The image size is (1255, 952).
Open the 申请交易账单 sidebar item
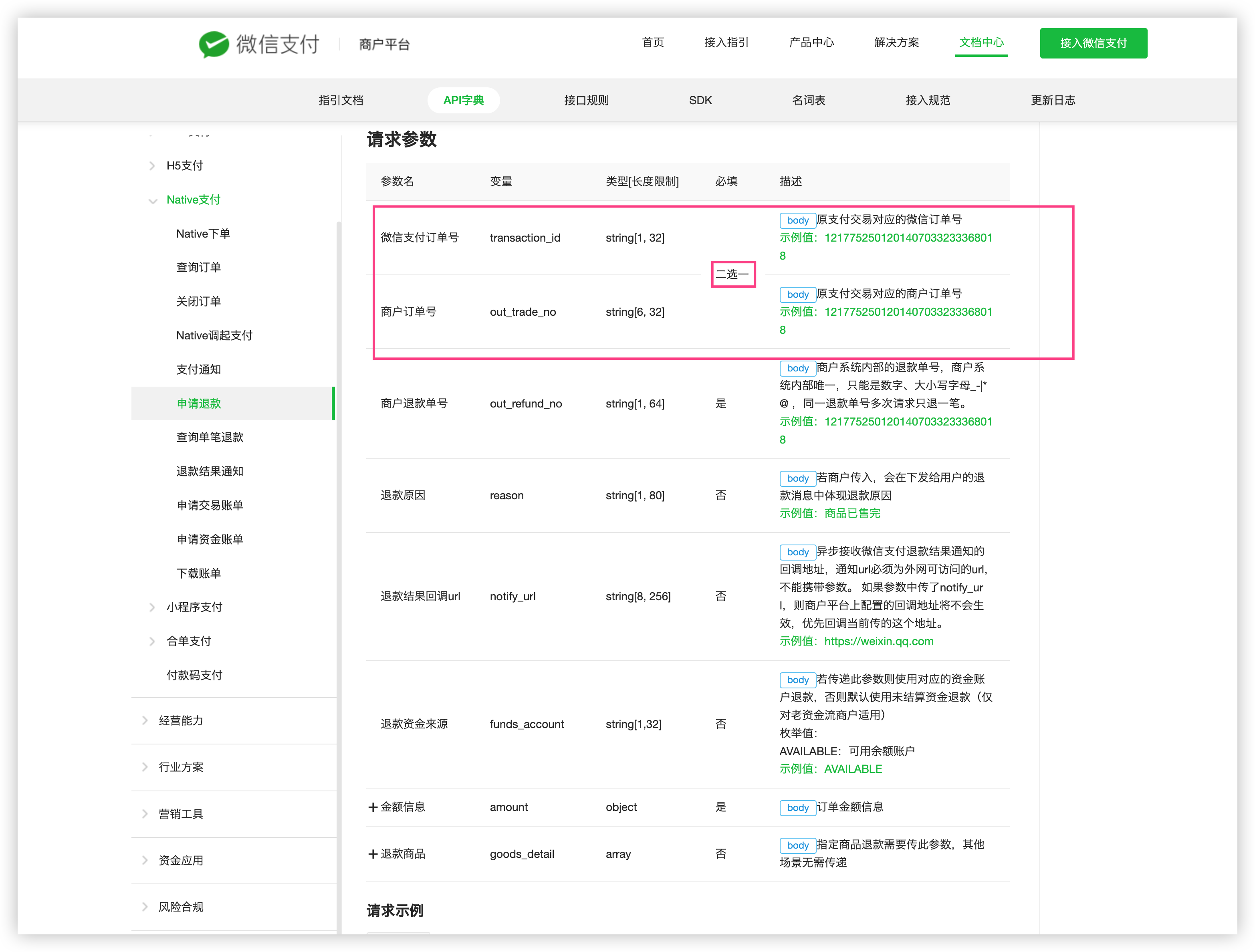210,506
